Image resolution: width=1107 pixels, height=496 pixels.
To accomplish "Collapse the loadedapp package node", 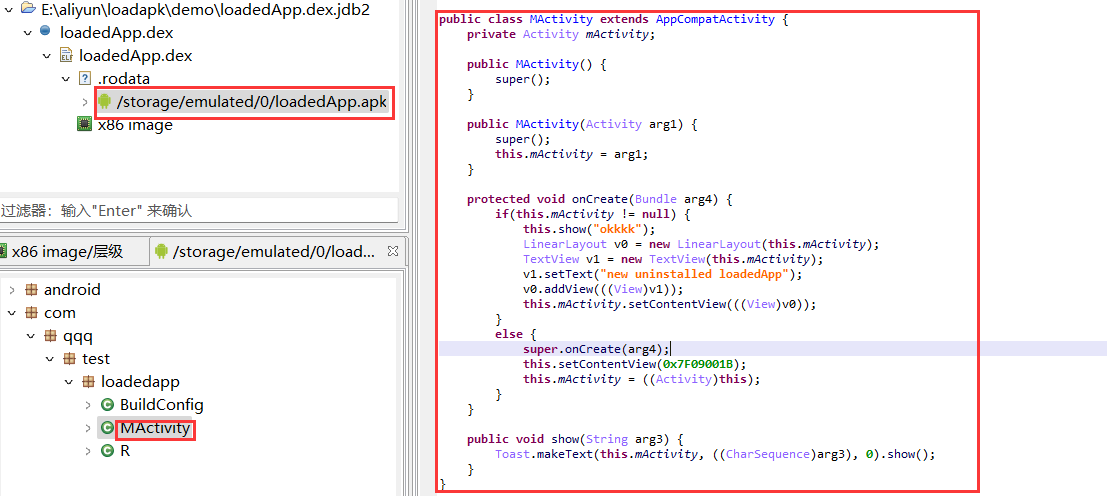I will tap(68, 382).
